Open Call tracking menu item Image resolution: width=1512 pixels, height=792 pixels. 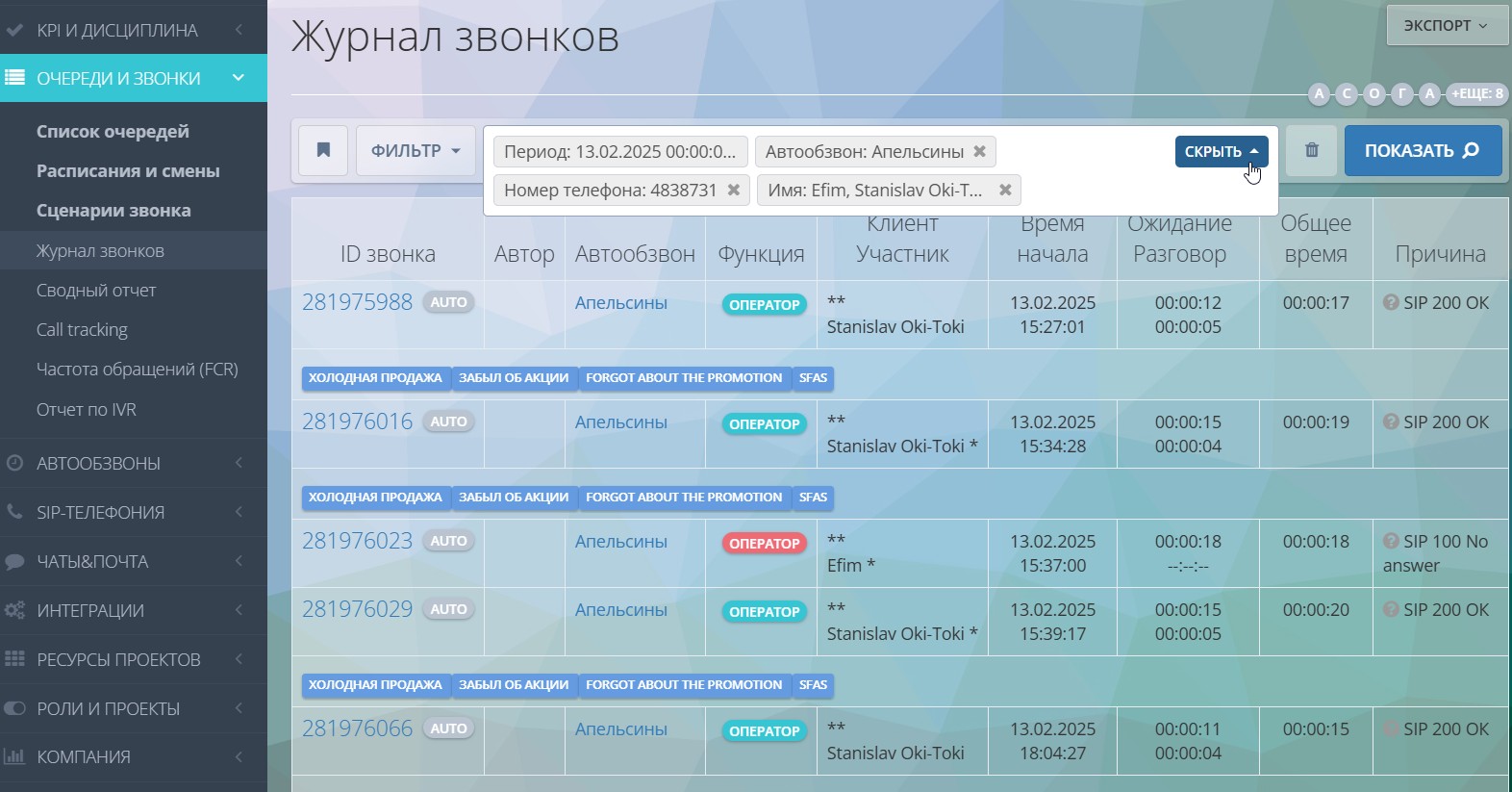[x=82, y=329]
